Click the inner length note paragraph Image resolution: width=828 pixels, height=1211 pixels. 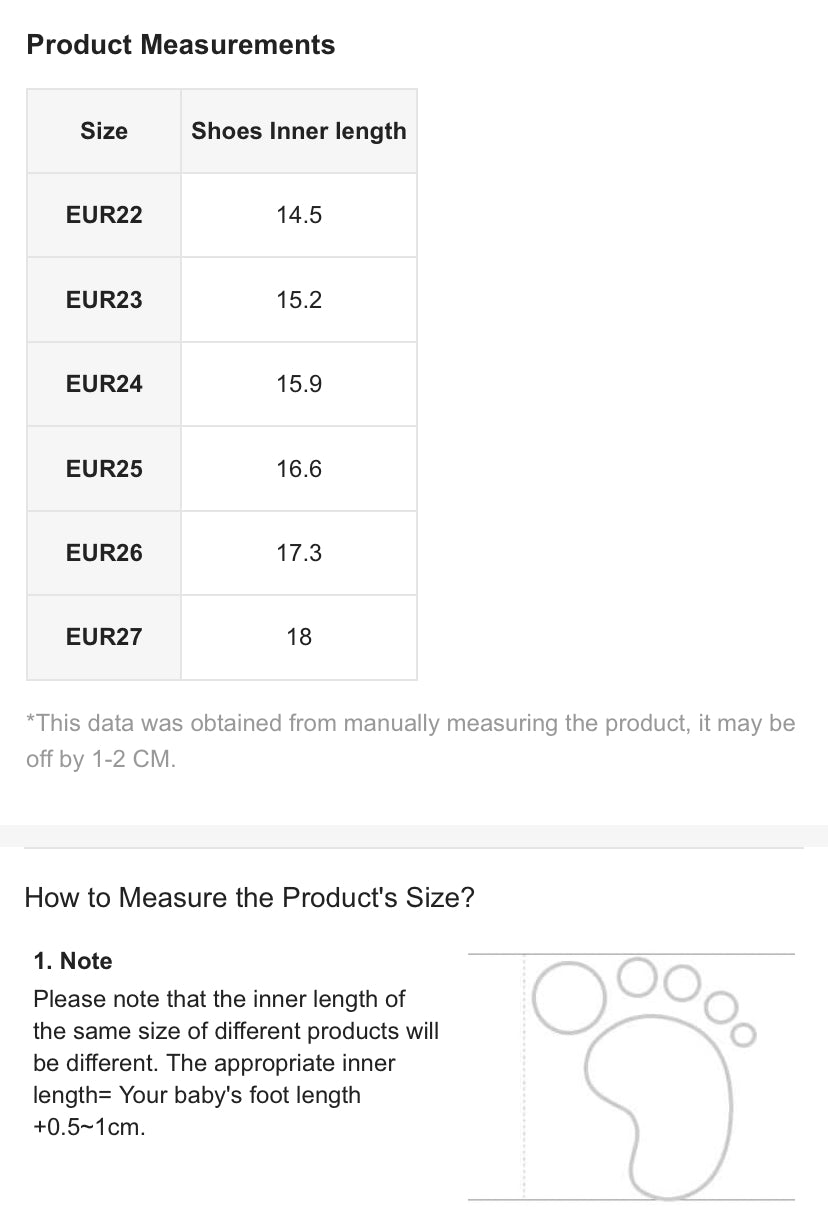point(236,1063)
